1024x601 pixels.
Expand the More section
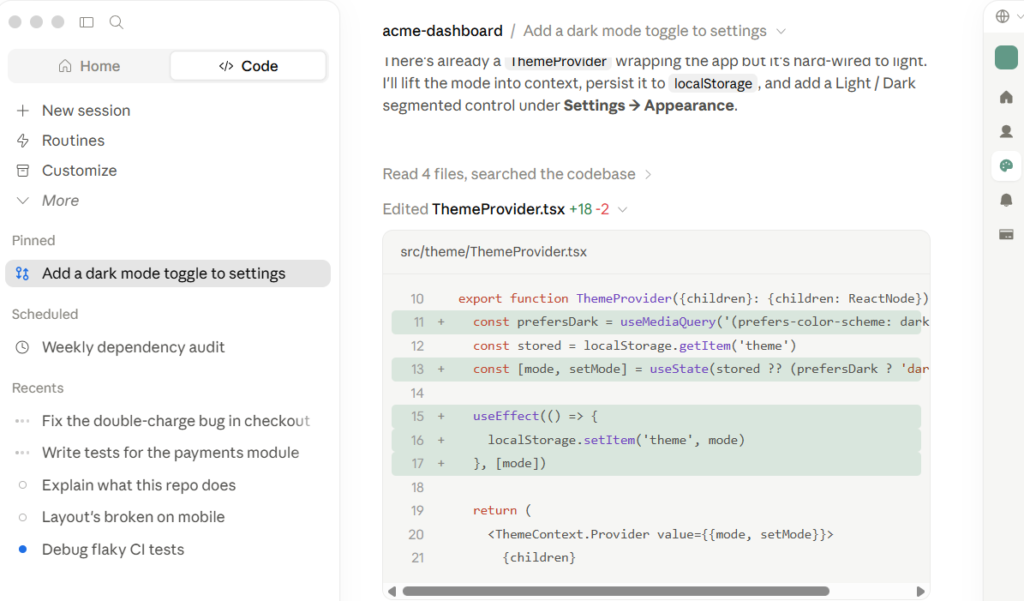pyautogui.click(x=60, y=201)
